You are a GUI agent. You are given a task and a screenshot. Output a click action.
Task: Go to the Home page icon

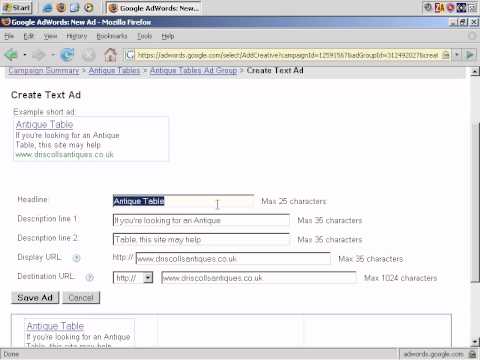[110, 55]
